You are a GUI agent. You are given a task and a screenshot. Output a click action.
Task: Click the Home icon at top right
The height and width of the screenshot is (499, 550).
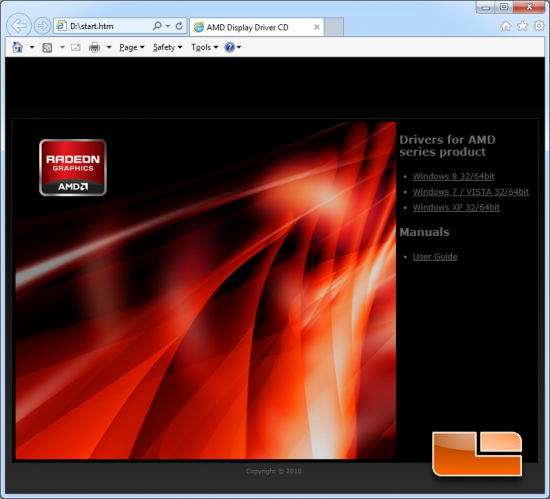coord(506,26)
